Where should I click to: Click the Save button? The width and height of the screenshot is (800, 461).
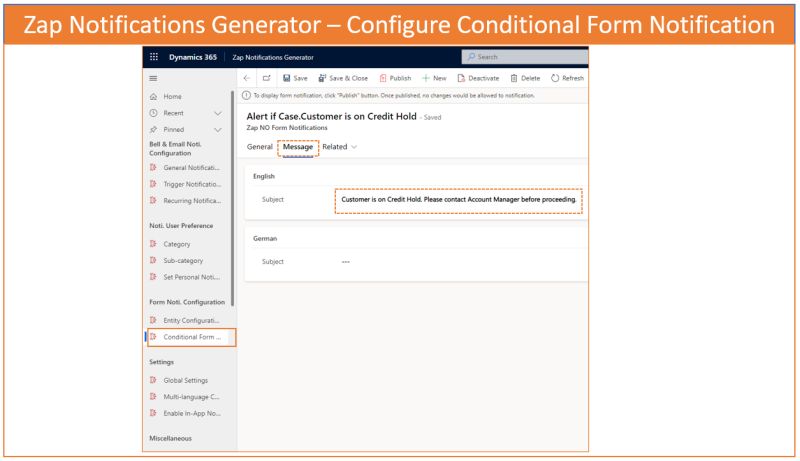(295, 78)
